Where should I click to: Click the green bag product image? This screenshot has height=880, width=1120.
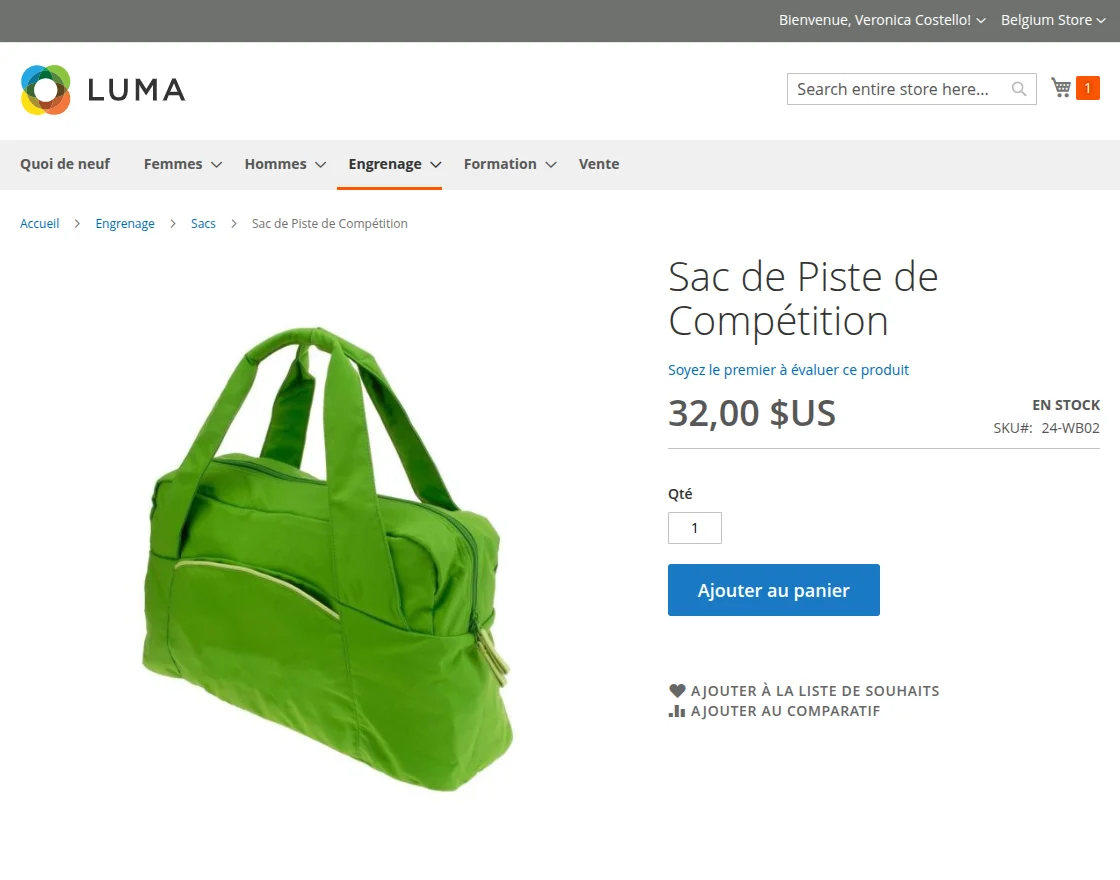click(x=327, y=559)
